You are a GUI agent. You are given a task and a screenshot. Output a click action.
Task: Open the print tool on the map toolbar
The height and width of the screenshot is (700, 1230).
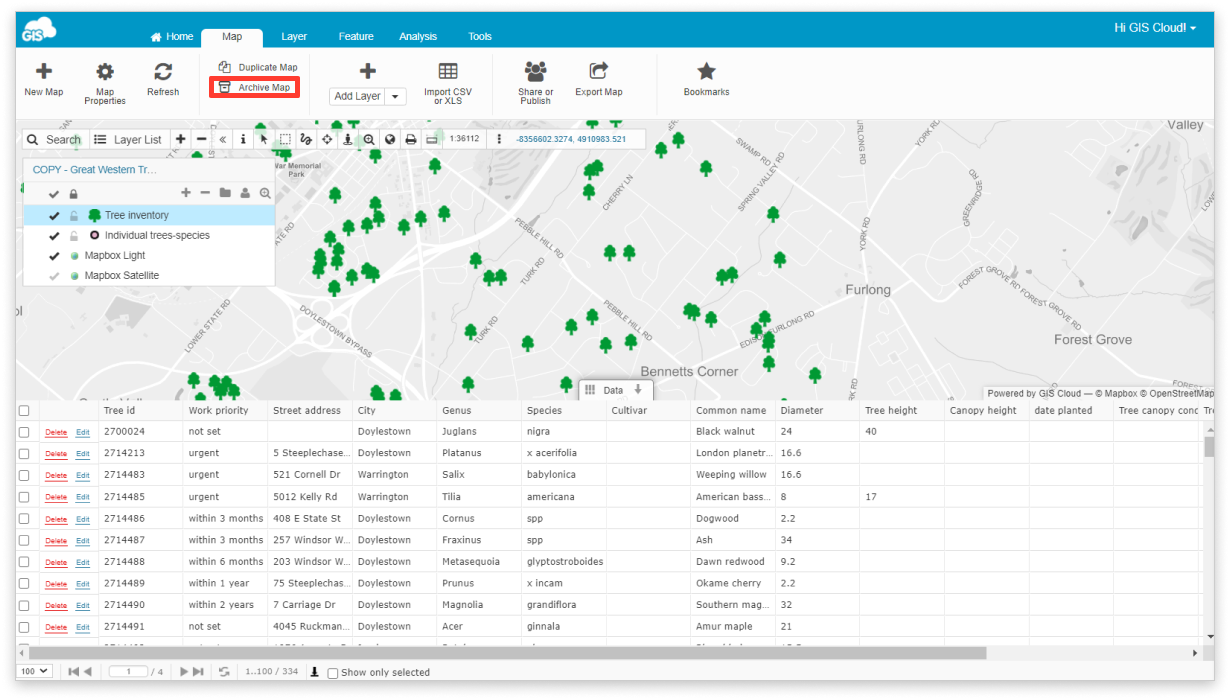click(411, 139)
